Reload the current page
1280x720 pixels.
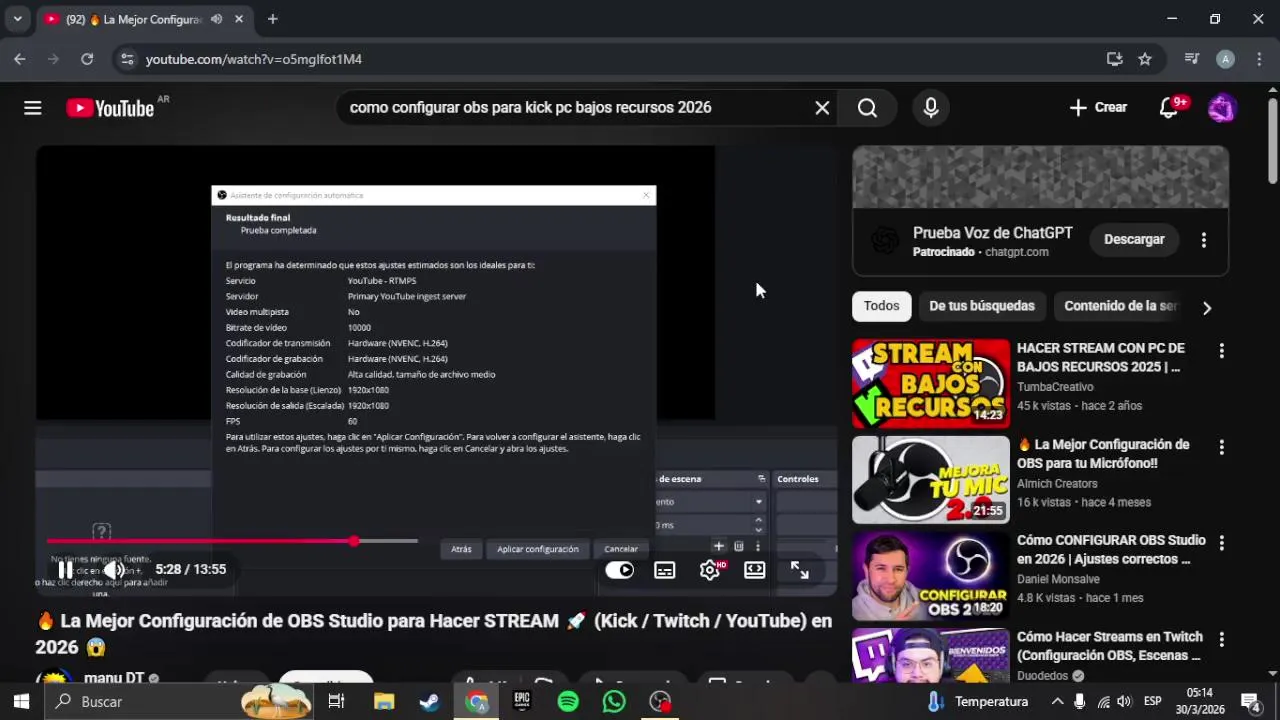(87, 59)
